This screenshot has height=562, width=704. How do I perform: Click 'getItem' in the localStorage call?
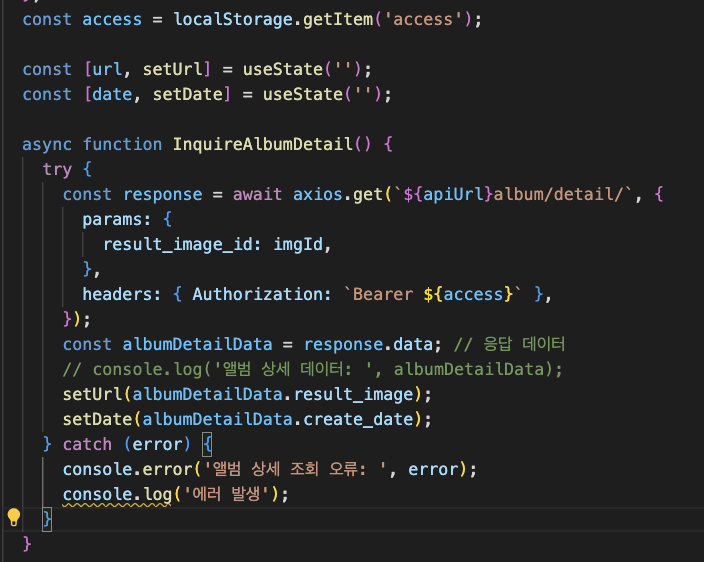click(x=338, y=19)
